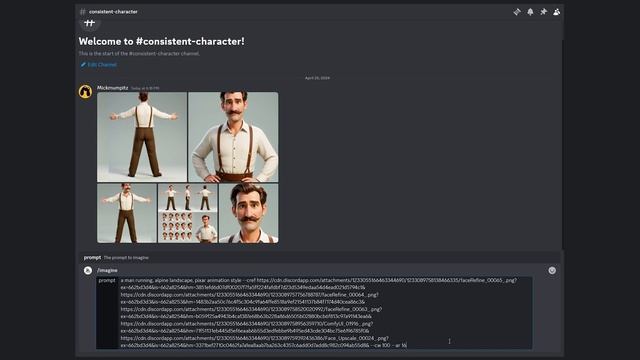Screen dimensions: 640x360
Task: Click the /imagine command label
Action: [x=107, y=270]
